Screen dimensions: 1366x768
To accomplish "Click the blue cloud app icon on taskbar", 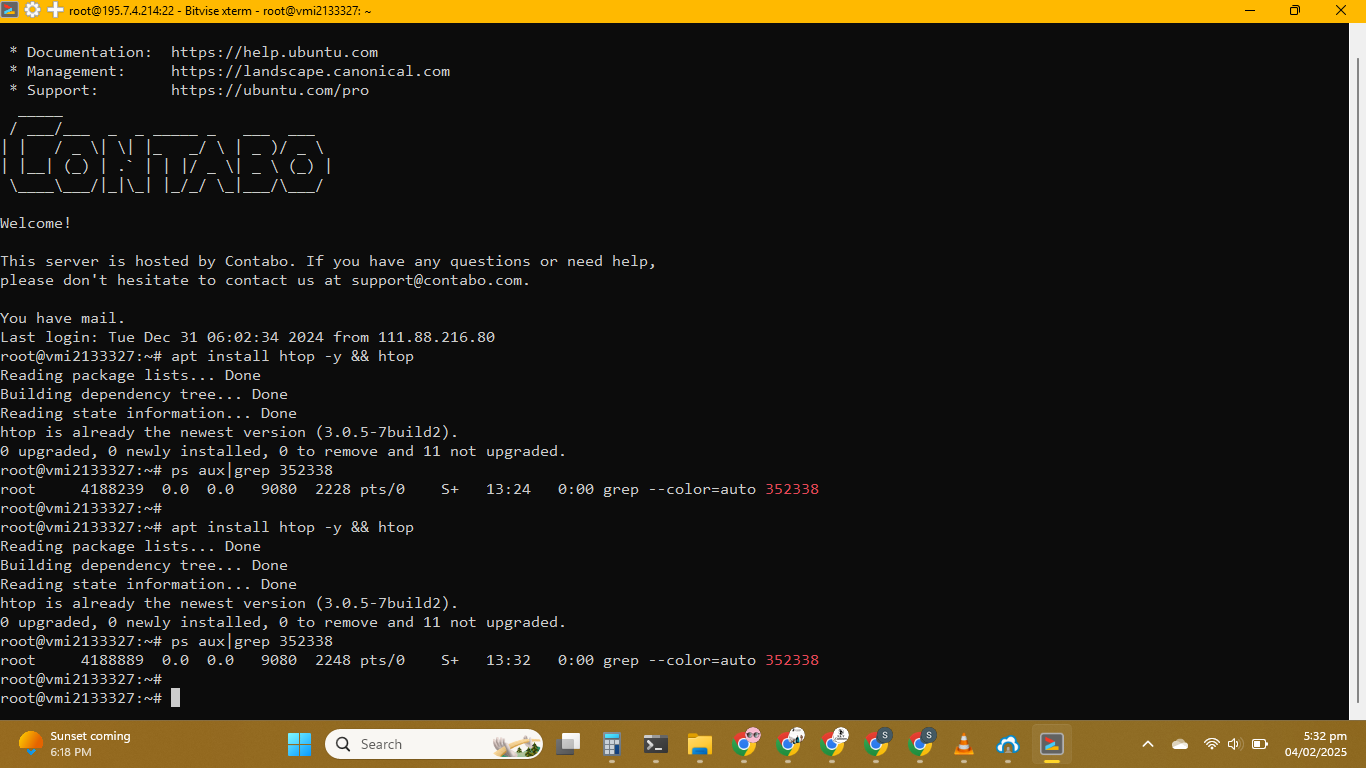I will (1008, 744).
